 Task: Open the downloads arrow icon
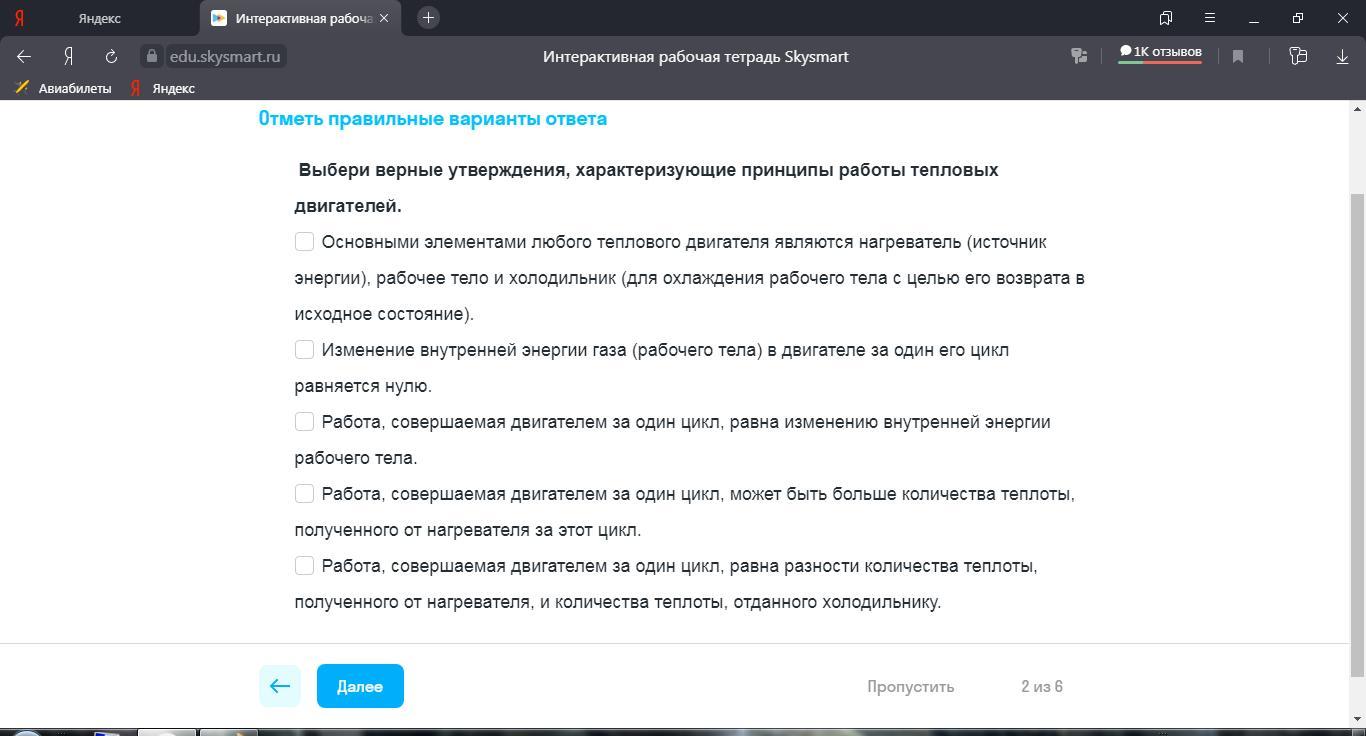(1342, 57)
